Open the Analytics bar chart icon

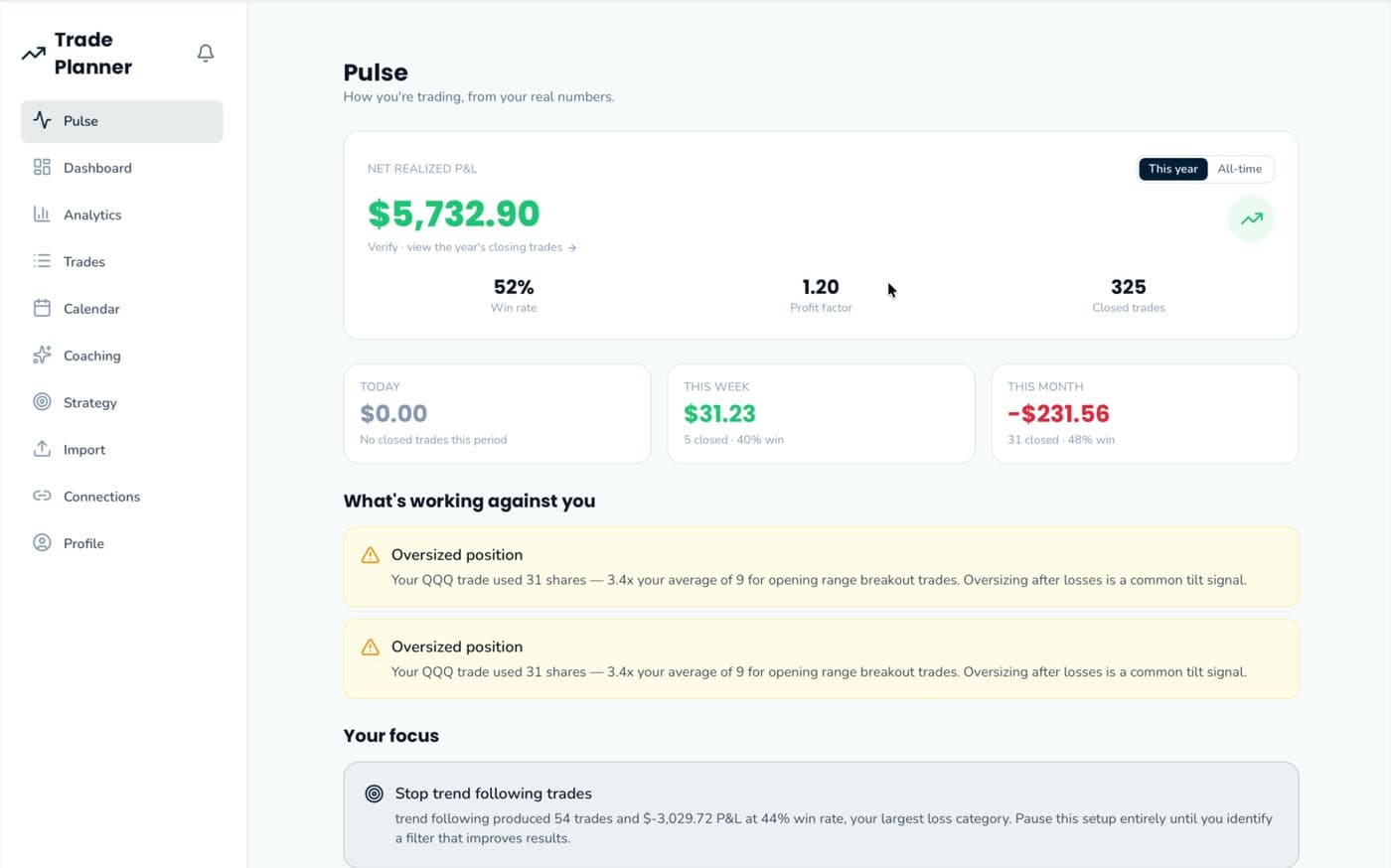click(42, 214)
